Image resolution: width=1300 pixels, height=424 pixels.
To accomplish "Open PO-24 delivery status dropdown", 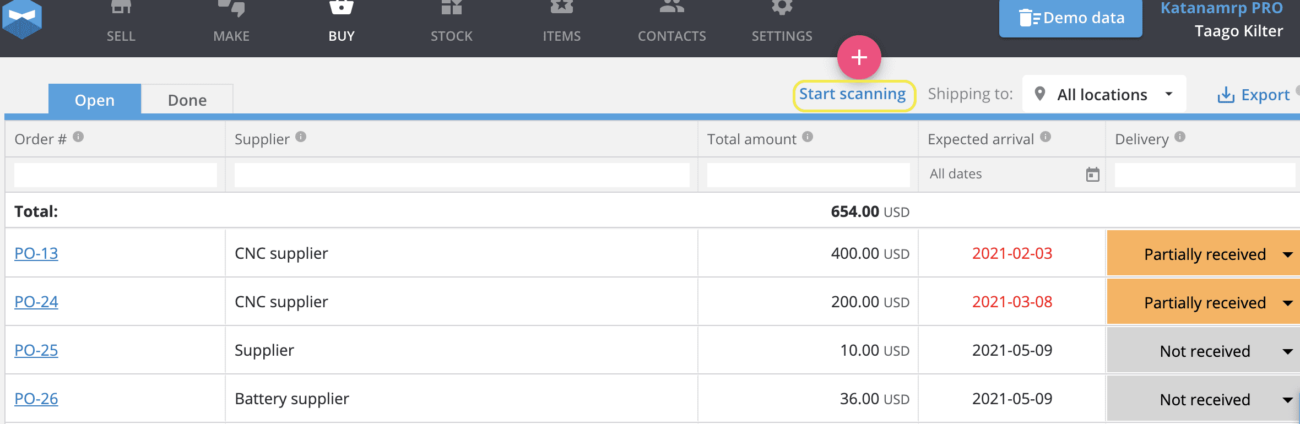I will 1287,303.
